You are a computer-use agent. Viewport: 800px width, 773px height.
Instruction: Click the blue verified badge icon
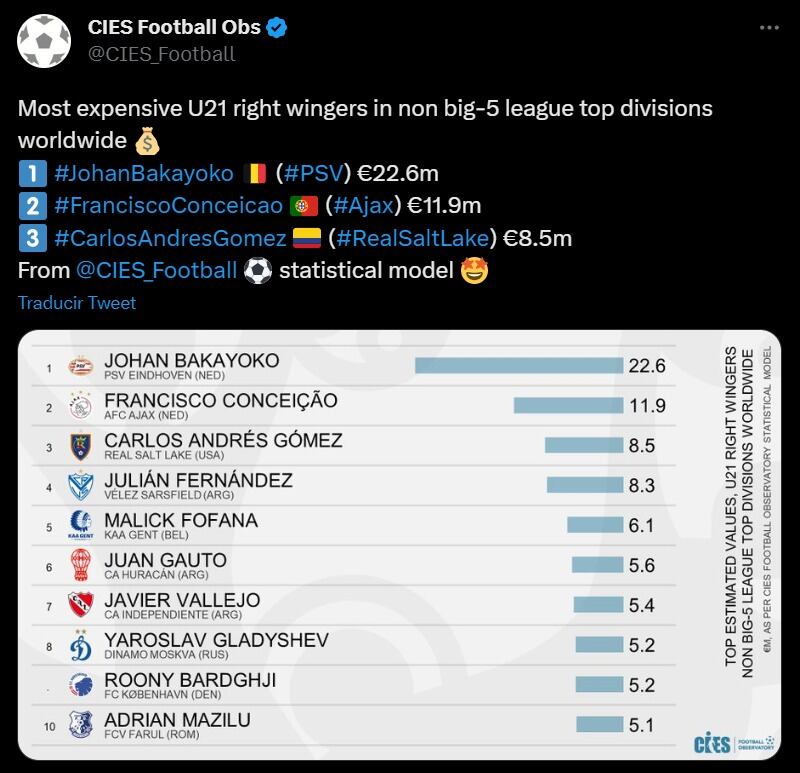(276, 28)
